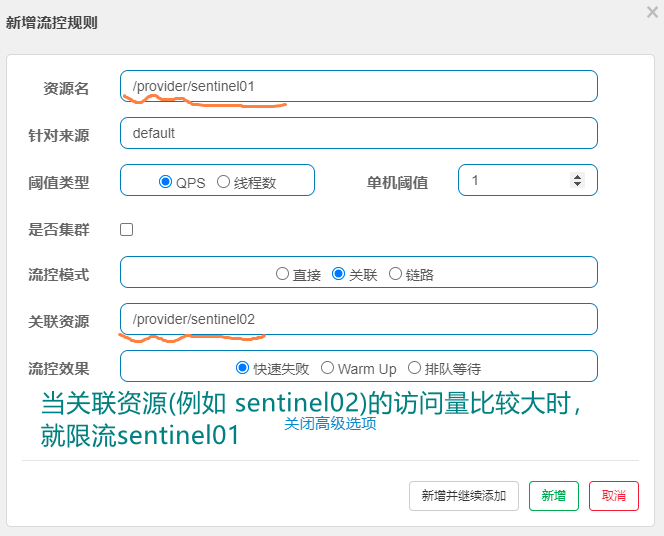Click the 关联资源 field label

click(x=58, y=321)
